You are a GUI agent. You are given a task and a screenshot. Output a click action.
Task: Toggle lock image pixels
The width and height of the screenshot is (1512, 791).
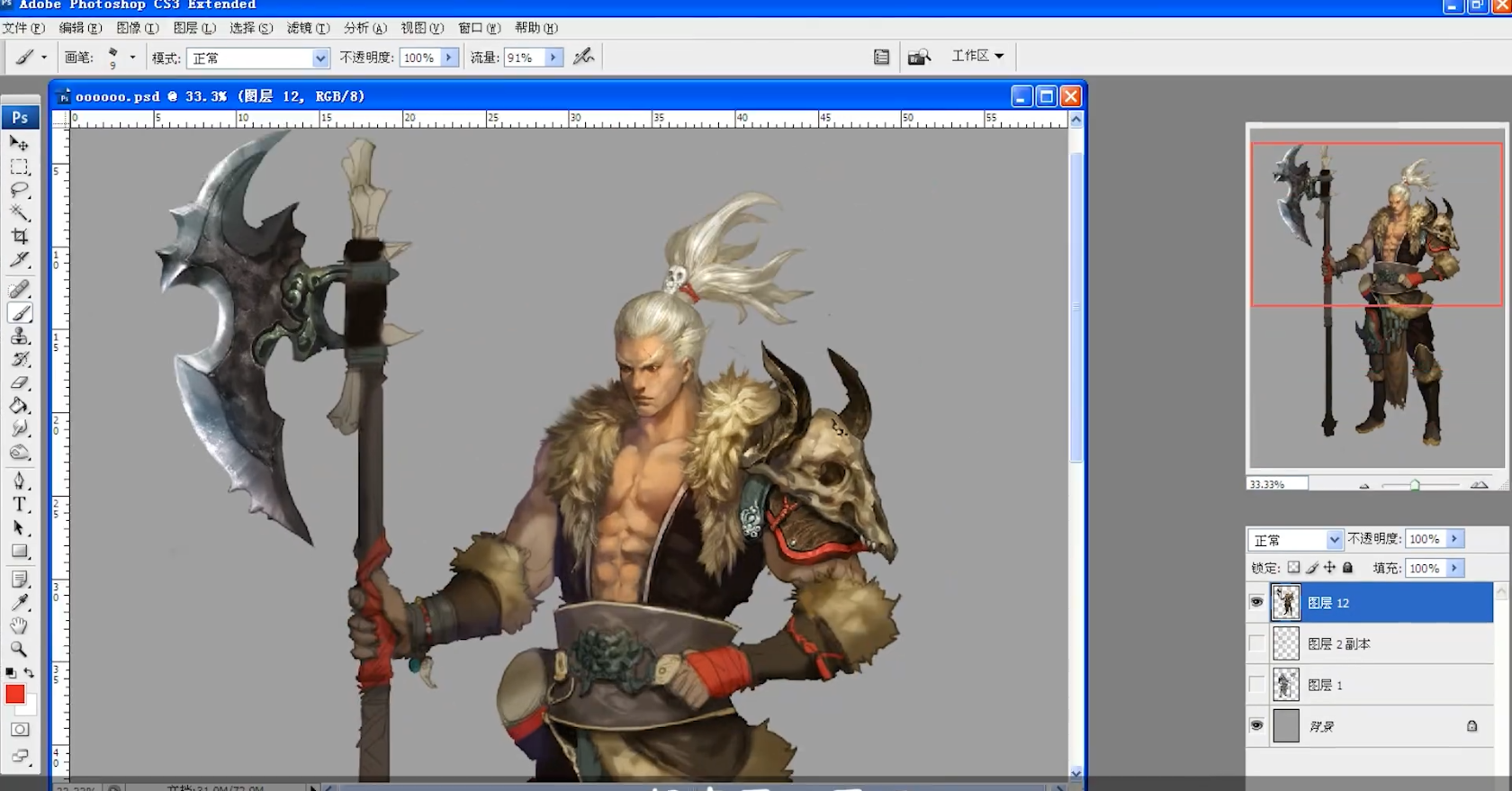pos(1312,568)
